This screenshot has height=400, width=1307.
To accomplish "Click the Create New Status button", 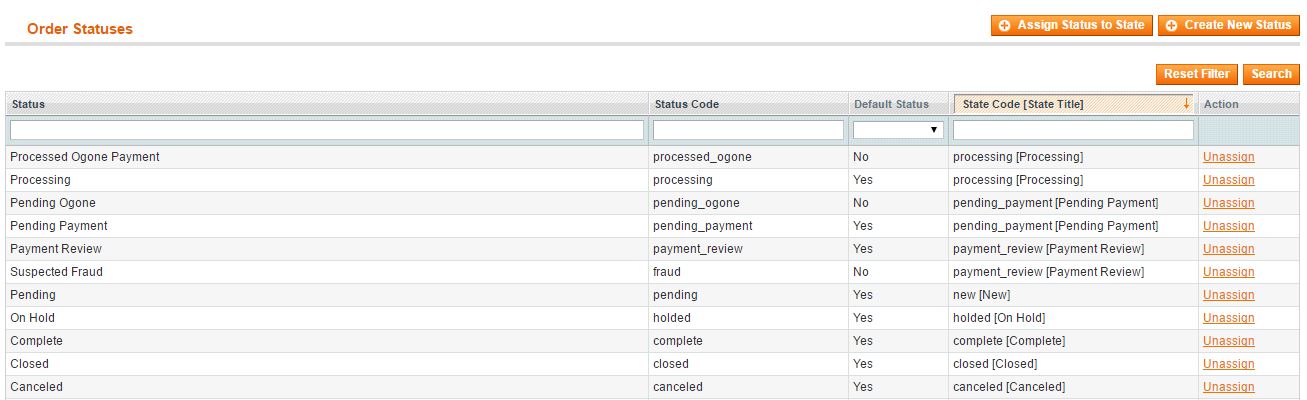I will (1229, 25).
